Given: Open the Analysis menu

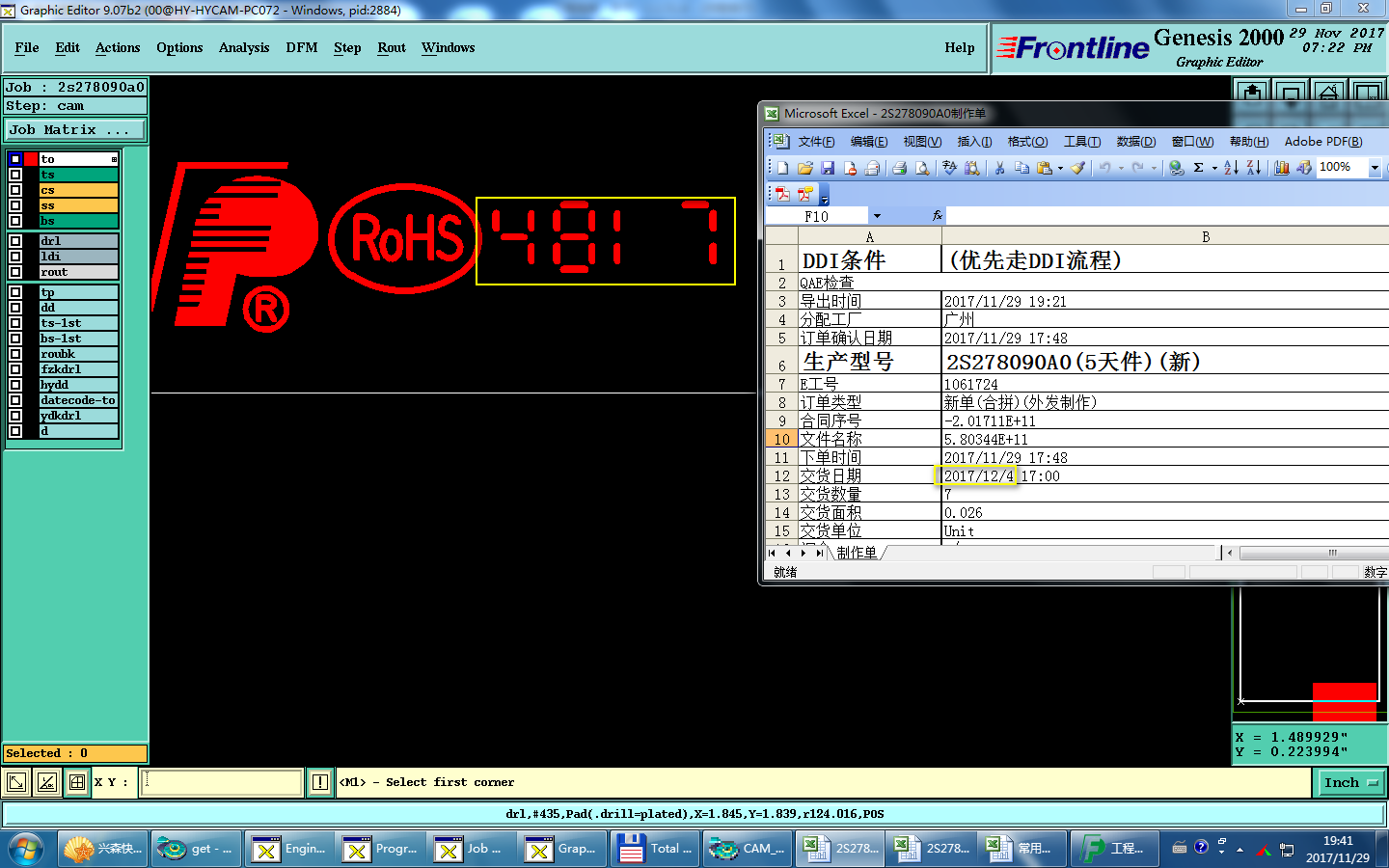Looking at the screenshot, I should click(x=244, y=47).
